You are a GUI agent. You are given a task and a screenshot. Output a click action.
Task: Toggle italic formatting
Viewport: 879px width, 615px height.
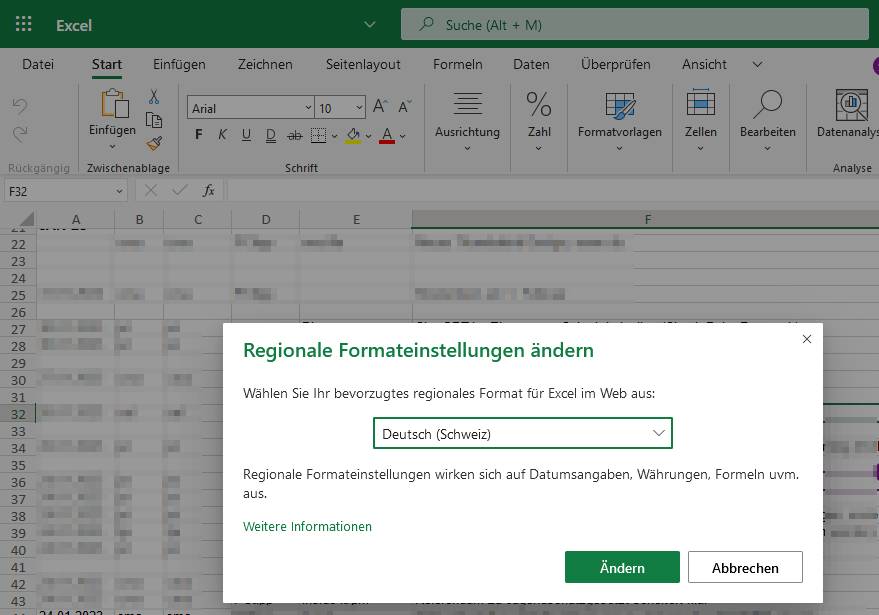pyautogui.click(x=222, y=135)
